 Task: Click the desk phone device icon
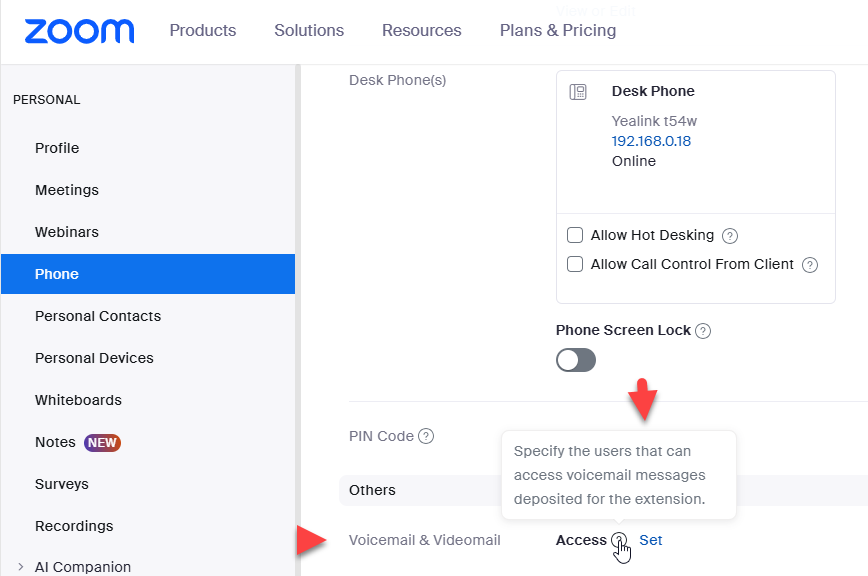tap(578, 92)
